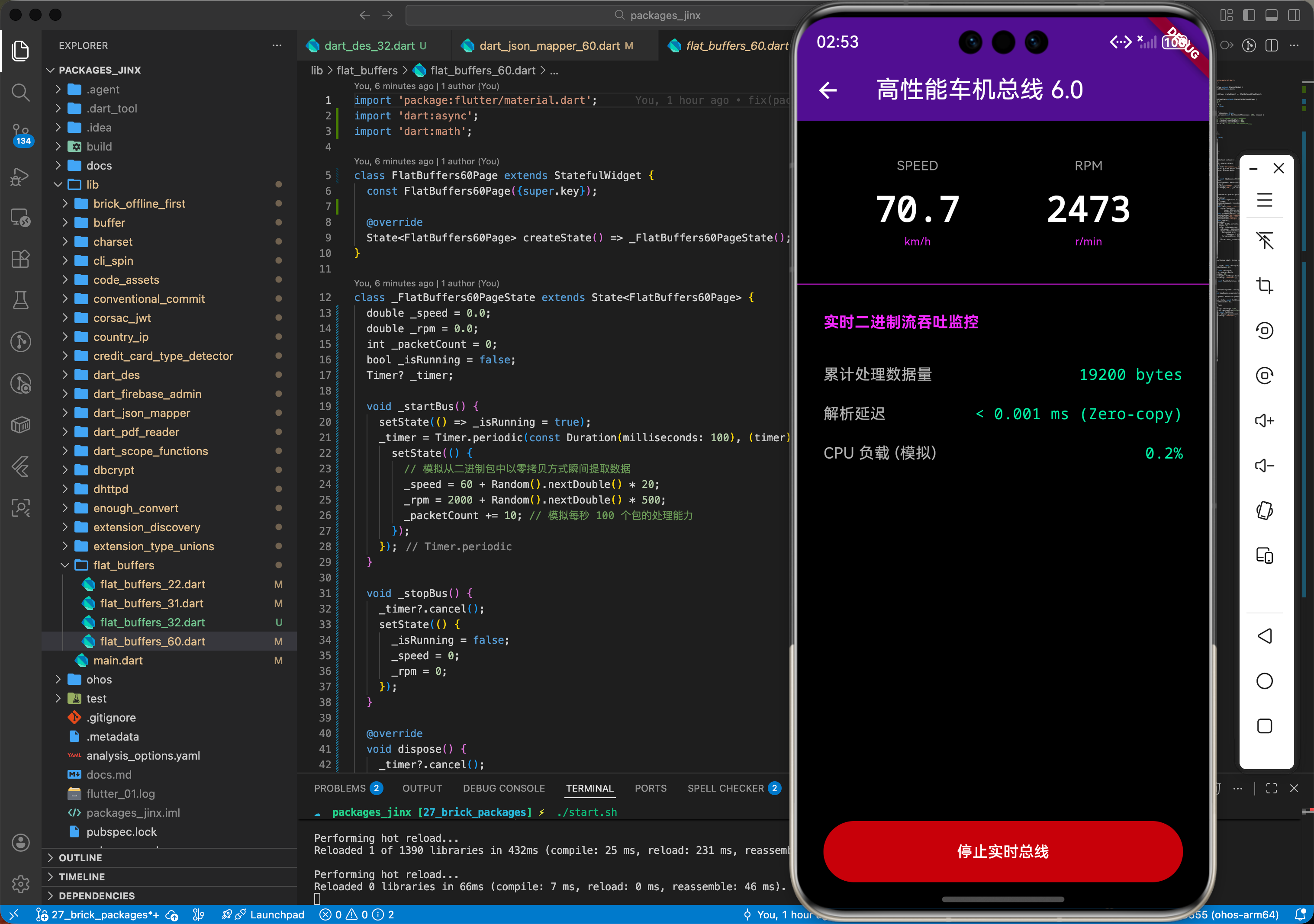Open the Search view in activity bar
1314x924 pixels.
click(x=21, y=92)
